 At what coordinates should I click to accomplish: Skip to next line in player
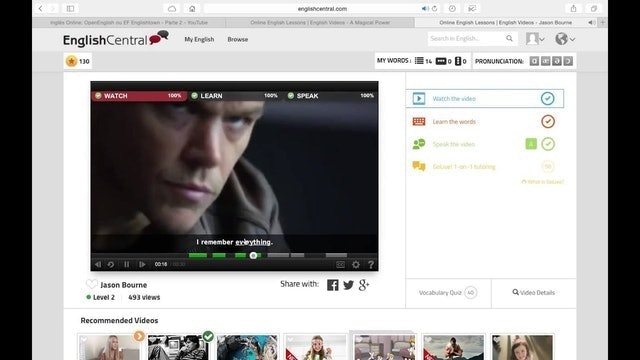pos(142,264)
